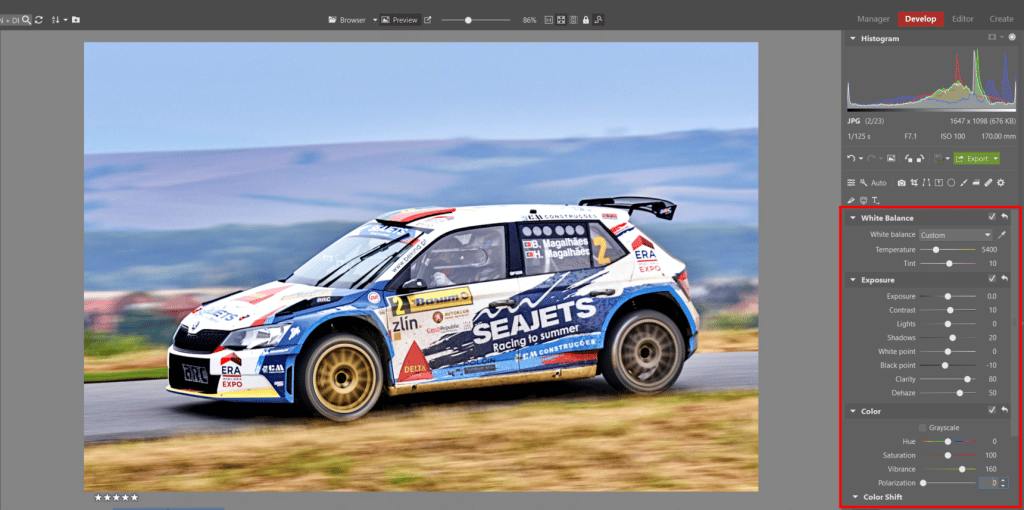
Task: Open the White balance Custom dropdown
Action: tap(955, 235)
